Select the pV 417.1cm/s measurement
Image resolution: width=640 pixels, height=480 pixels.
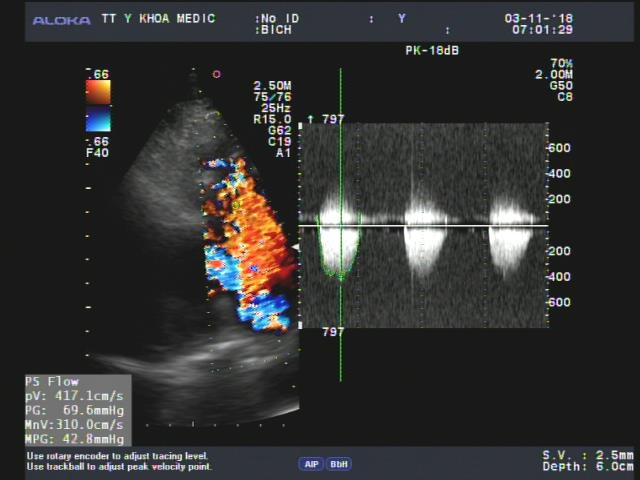click(x=76, y=396)
